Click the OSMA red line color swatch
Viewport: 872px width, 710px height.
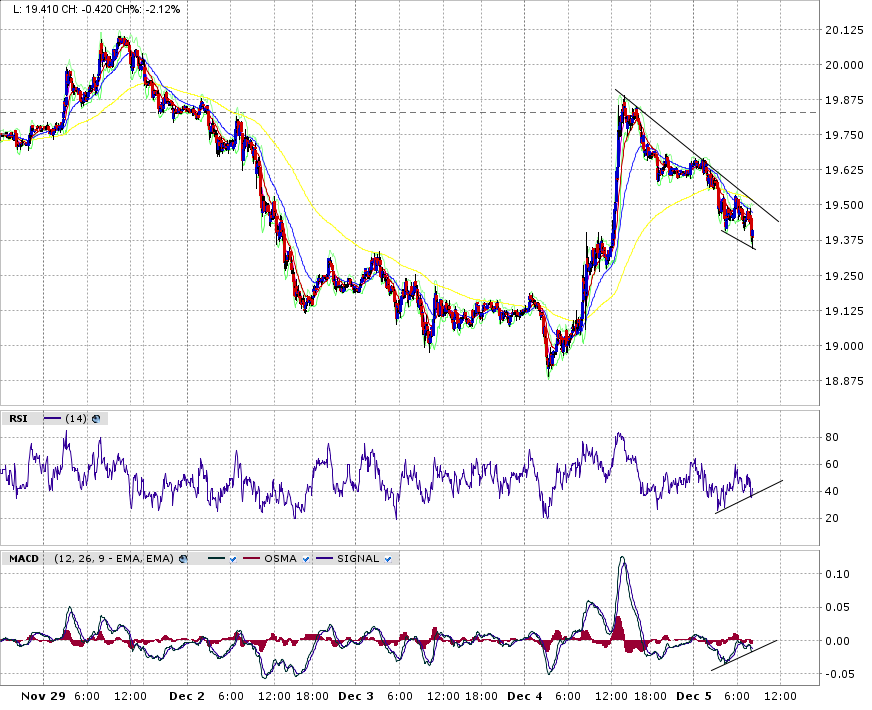click(252, 559)
